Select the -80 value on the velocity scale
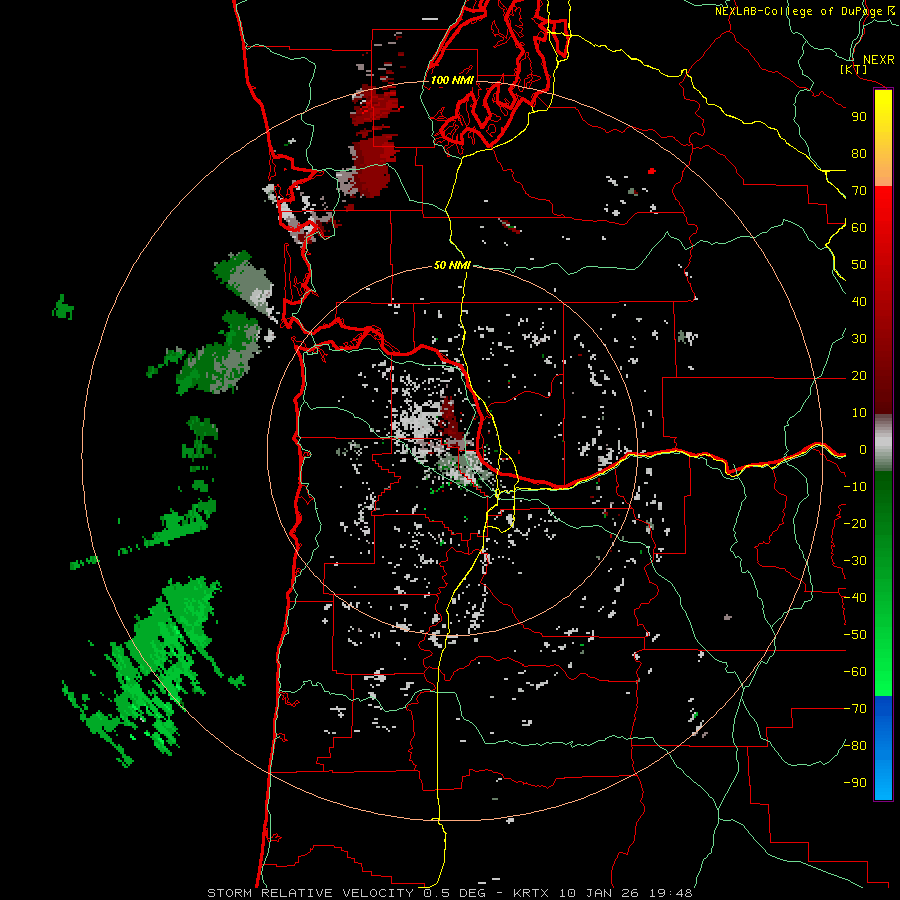 855,746
